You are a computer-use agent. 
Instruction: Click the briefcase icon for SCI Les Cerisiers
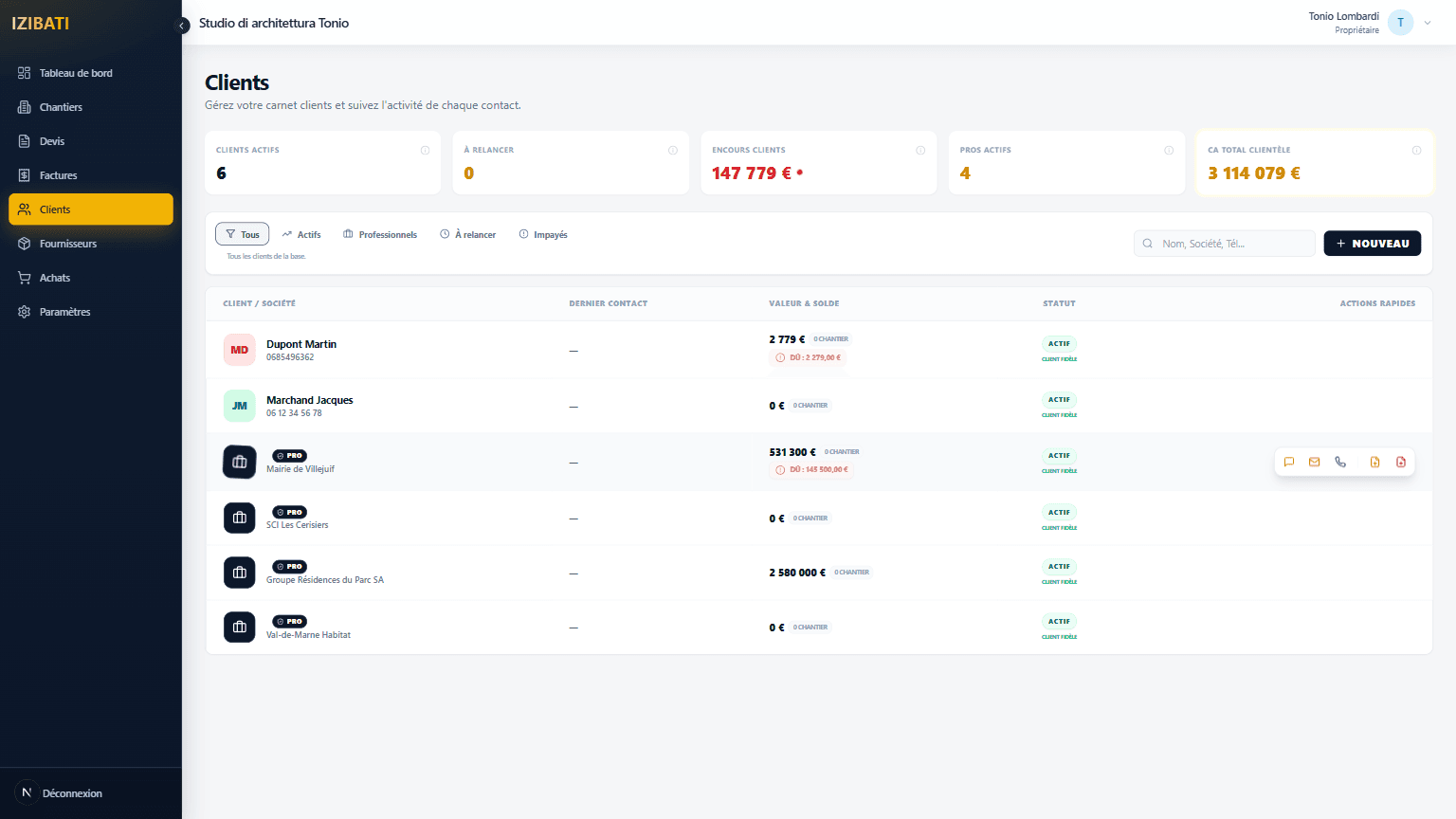(240, 519)
